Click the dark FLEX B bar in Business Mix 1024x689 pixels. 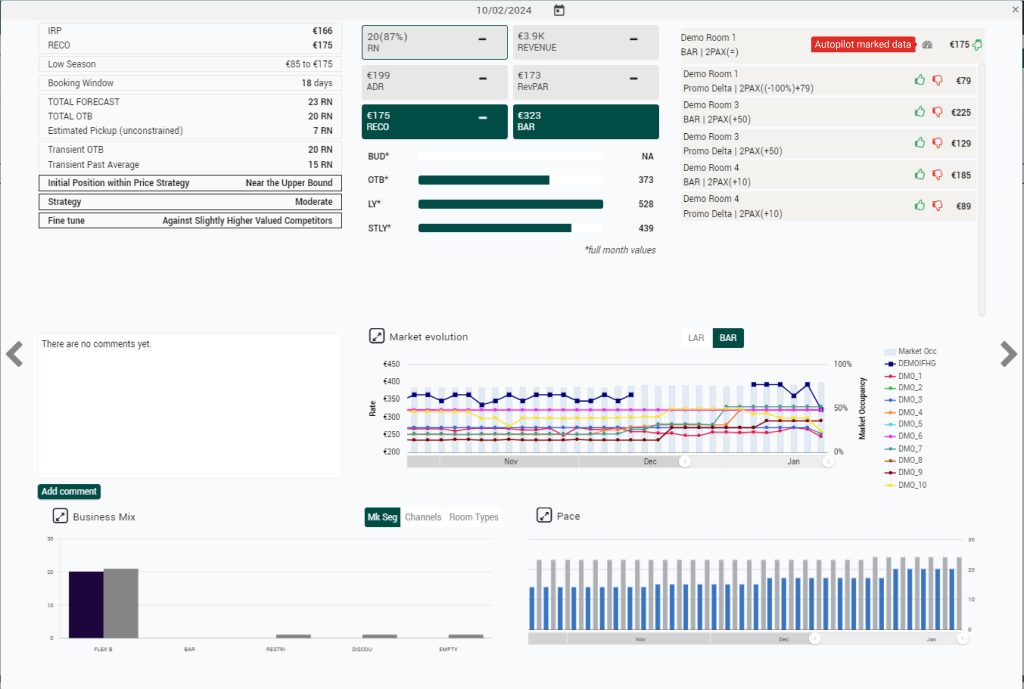click(86, 605)
